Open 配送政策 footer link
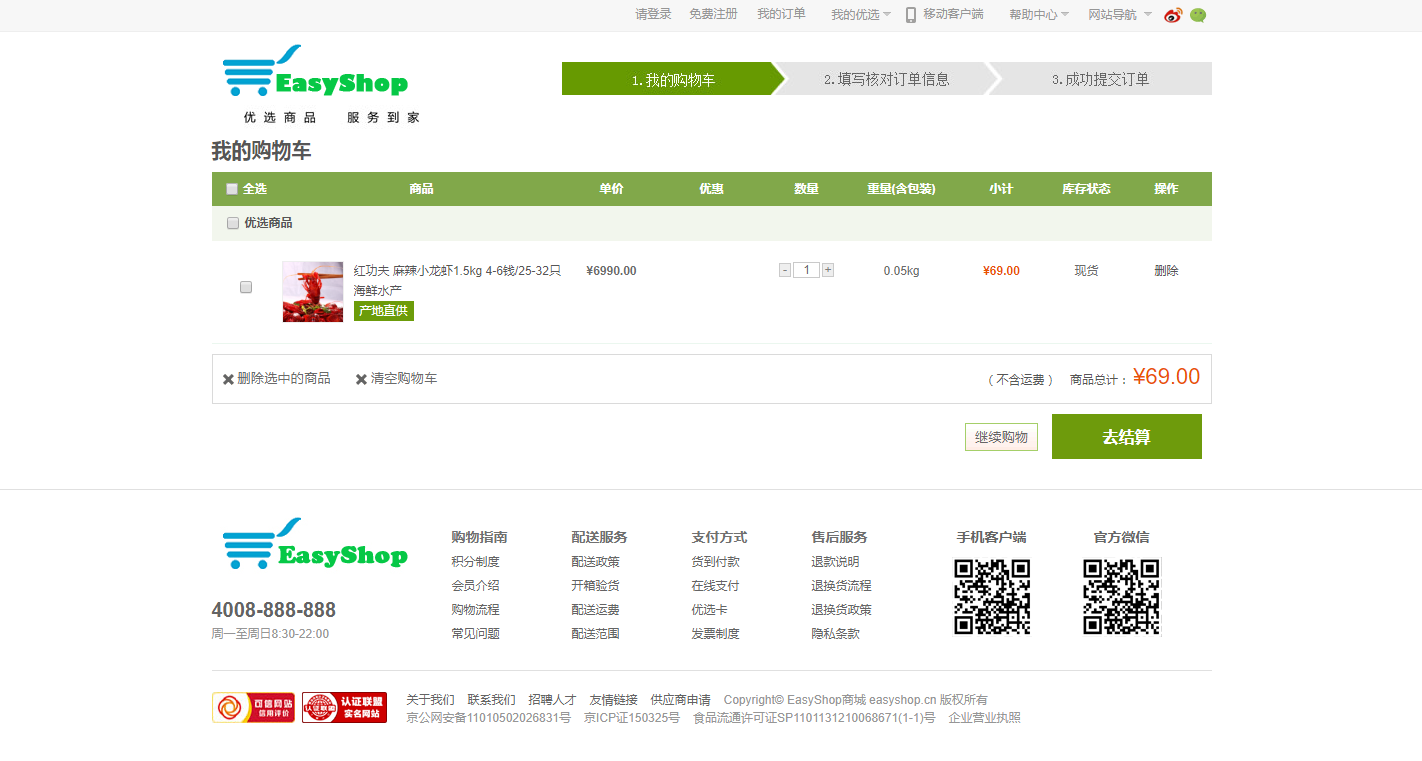The width and height of the screenshot is (1422, 761). [595, 562]
